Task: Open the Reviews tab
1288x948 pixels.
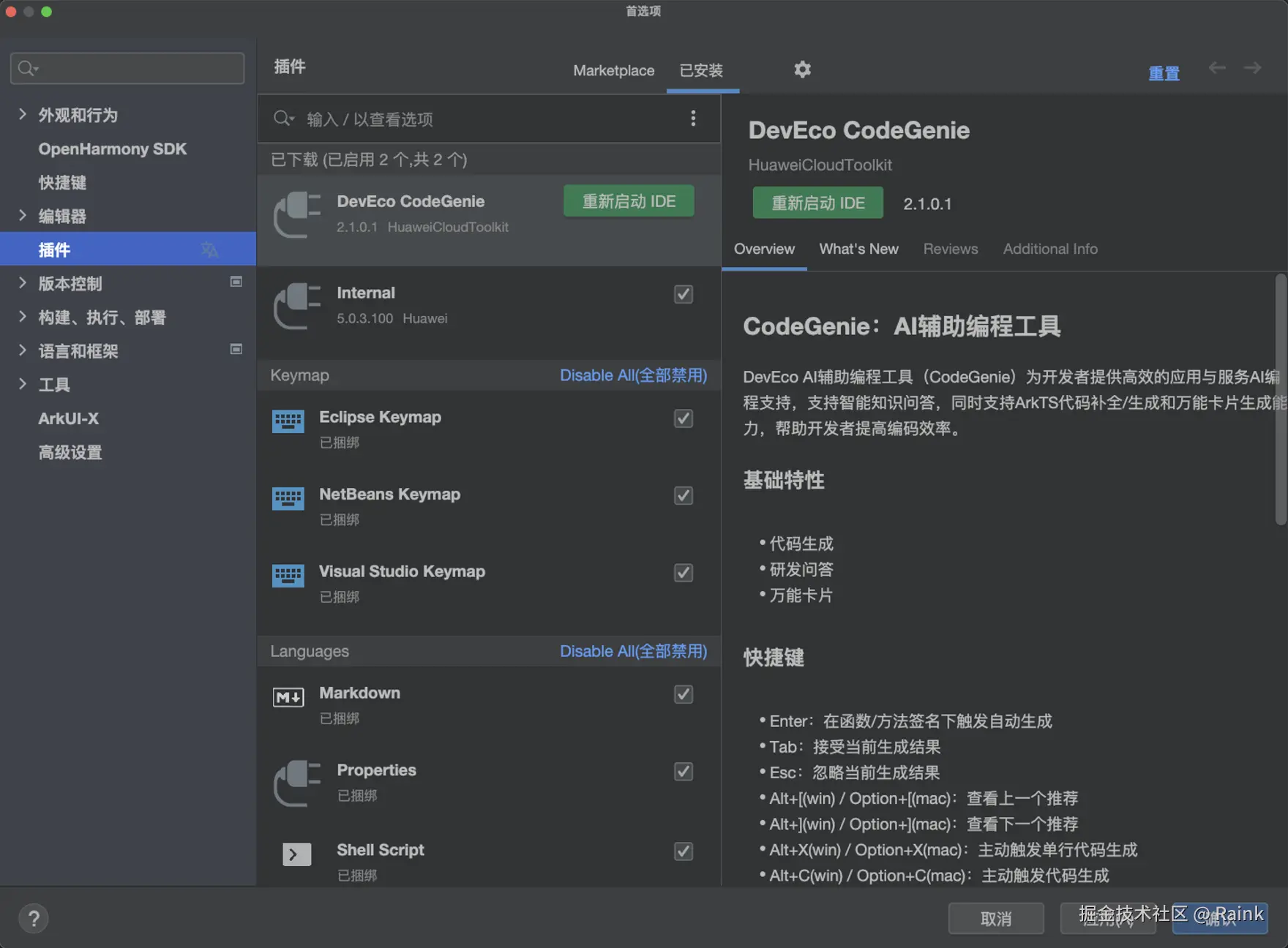Action: click(x=951, y=249)
